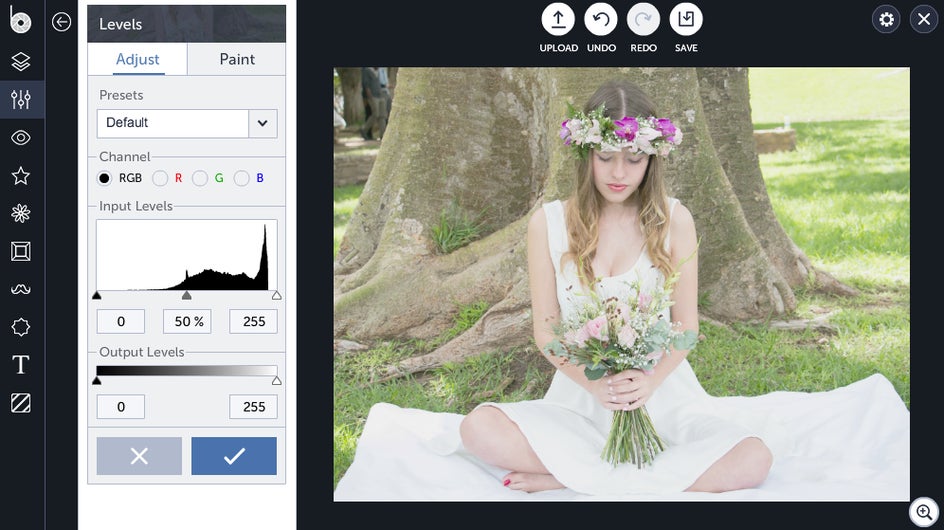Click the input white level field showing 255
Viewport: 944px width, 530px height.
(x=253, y=322)
